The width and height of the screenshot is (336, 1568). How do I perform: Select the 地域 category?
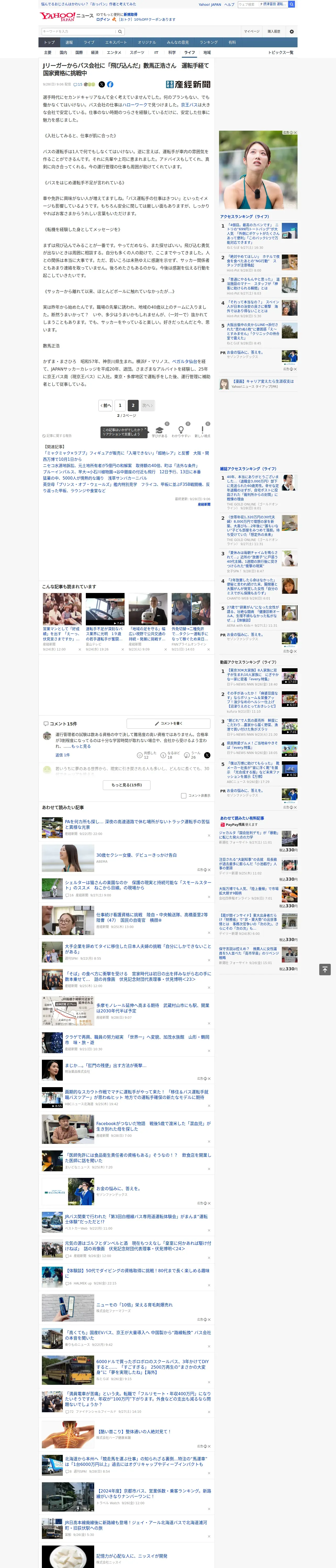207,52
